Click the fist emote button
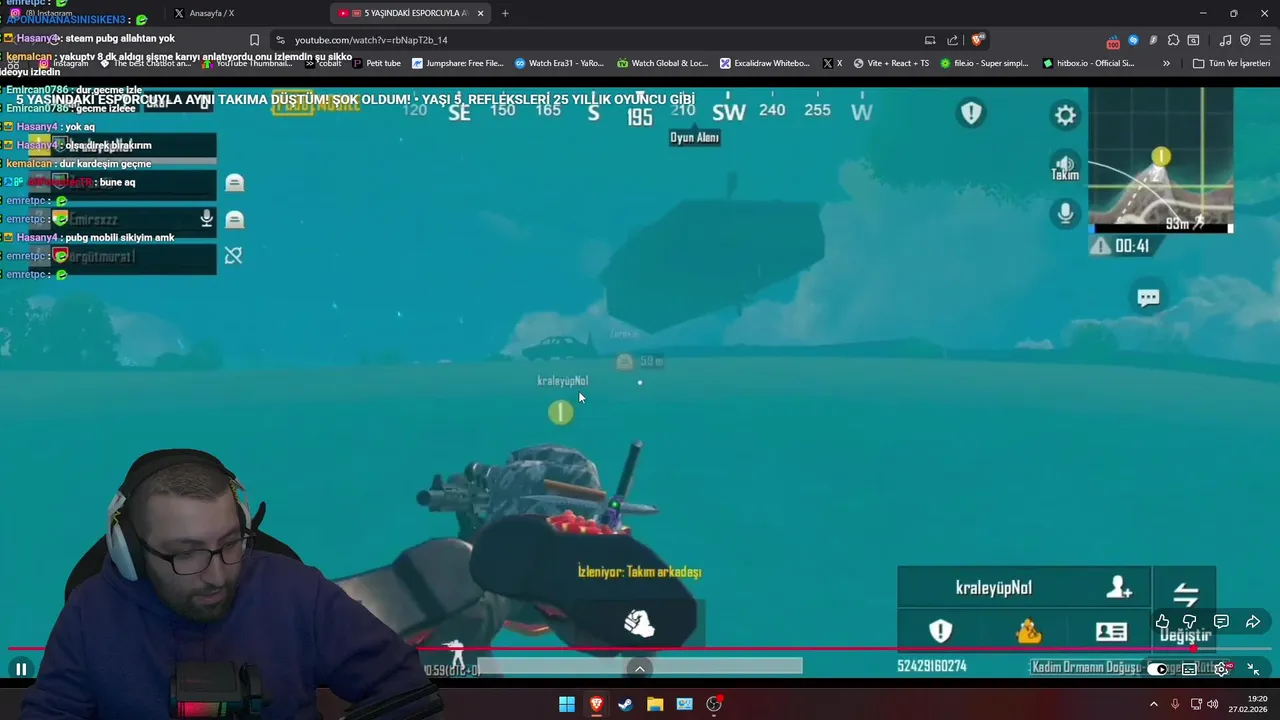1280x720 pixels. [640, 623]
